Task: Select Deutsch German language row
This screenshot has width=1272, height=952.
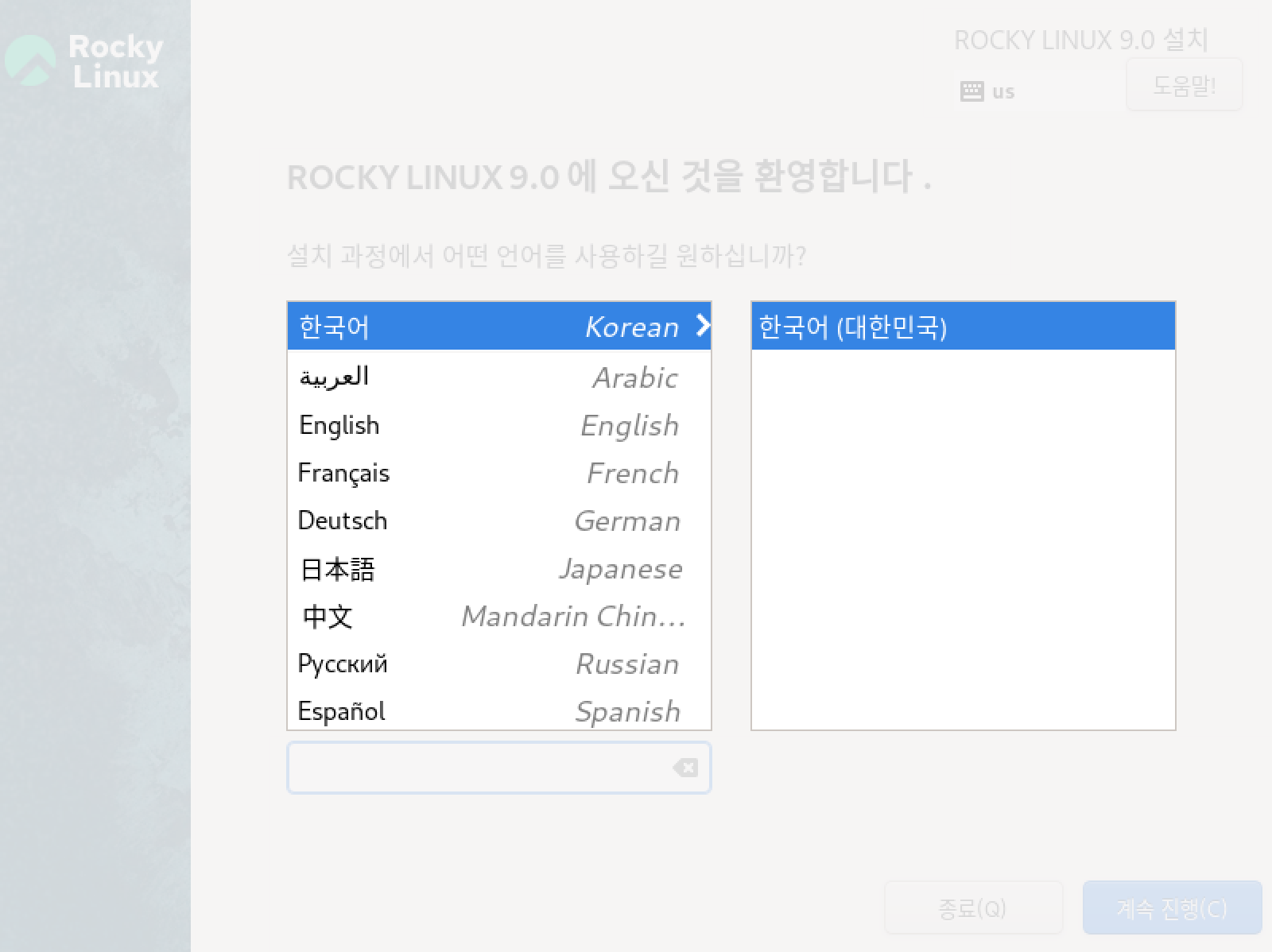Action: (498, 521)
